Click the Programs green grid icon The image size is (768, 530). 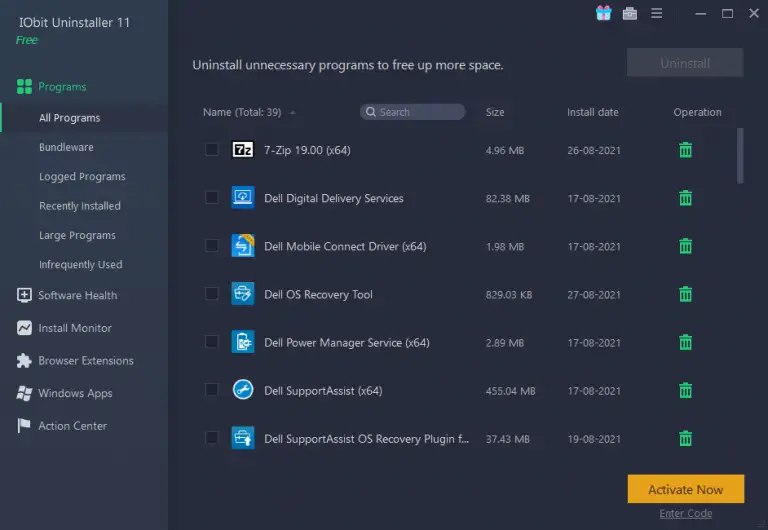24,87
